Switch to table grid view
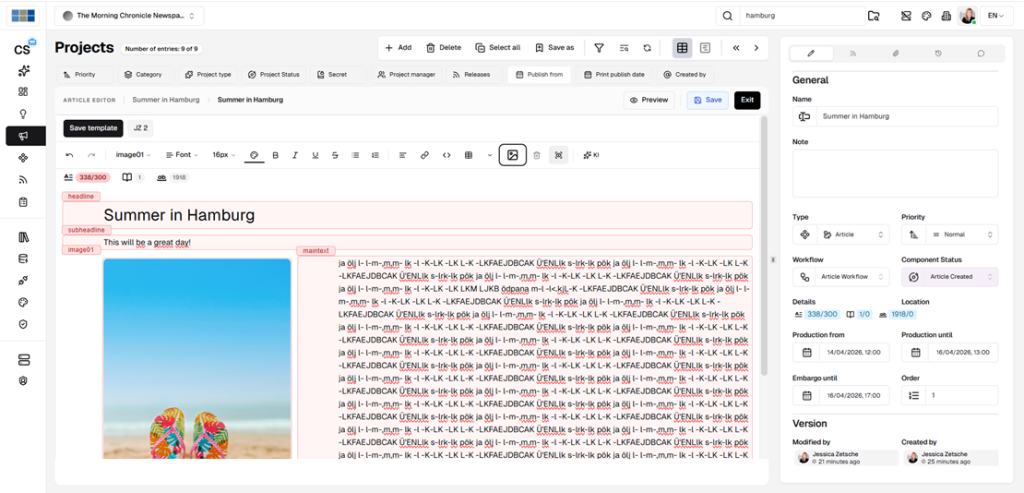The image size is (1024, 493). [x=682, y=47]
